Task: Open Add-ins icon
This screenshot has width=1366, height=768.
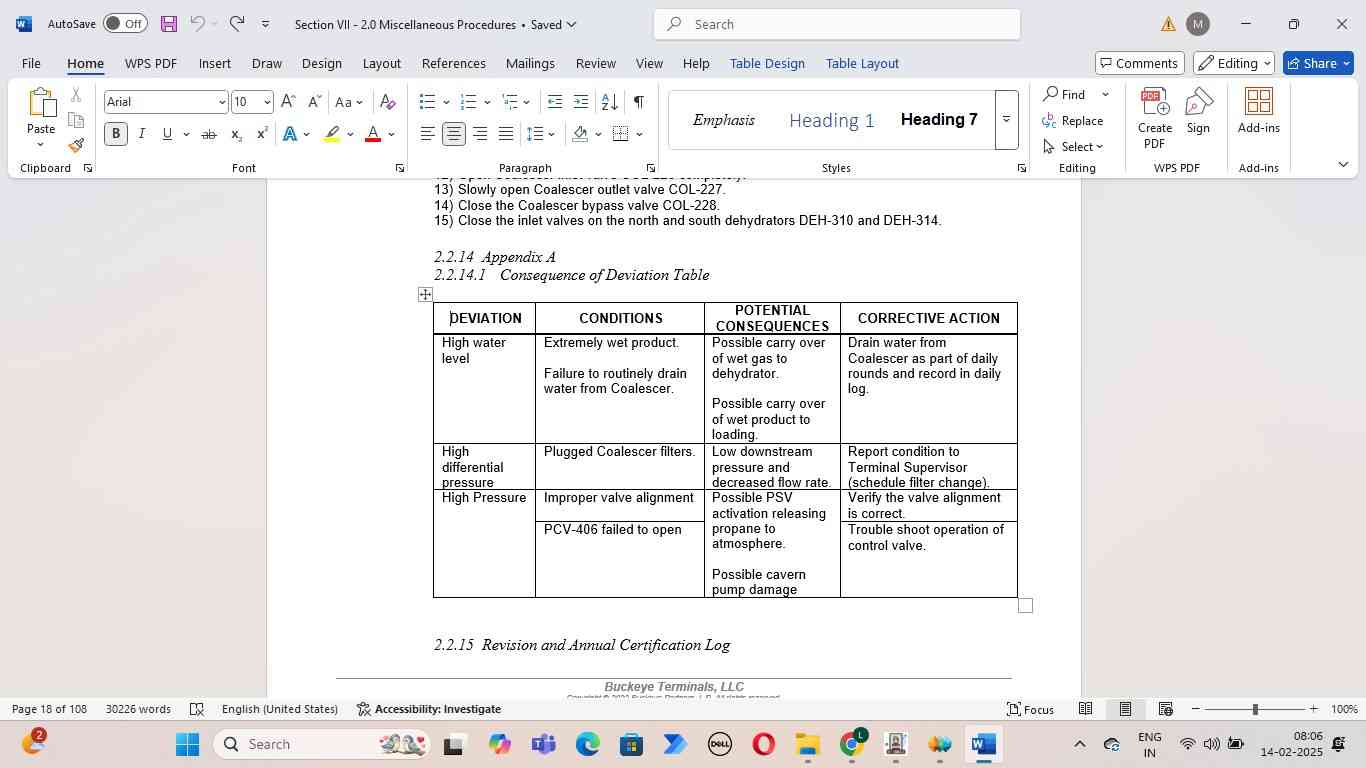Action: [x=1259, y=111]
